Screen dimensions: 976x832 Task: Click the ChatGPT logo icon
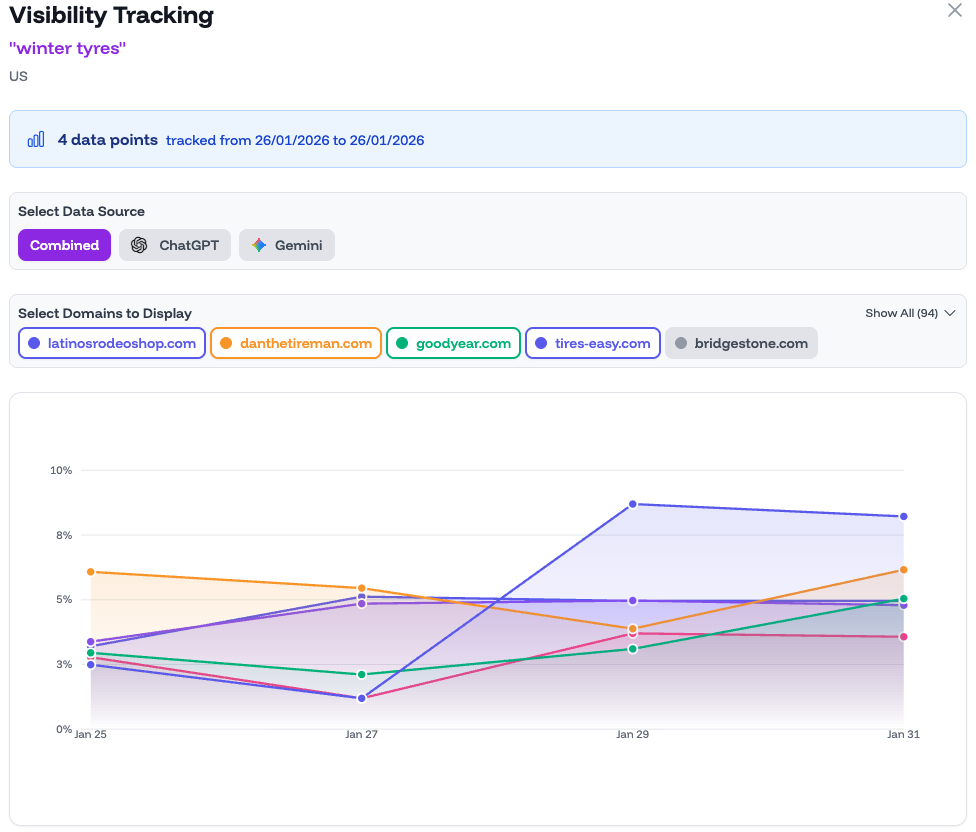(x=139, y=245)
